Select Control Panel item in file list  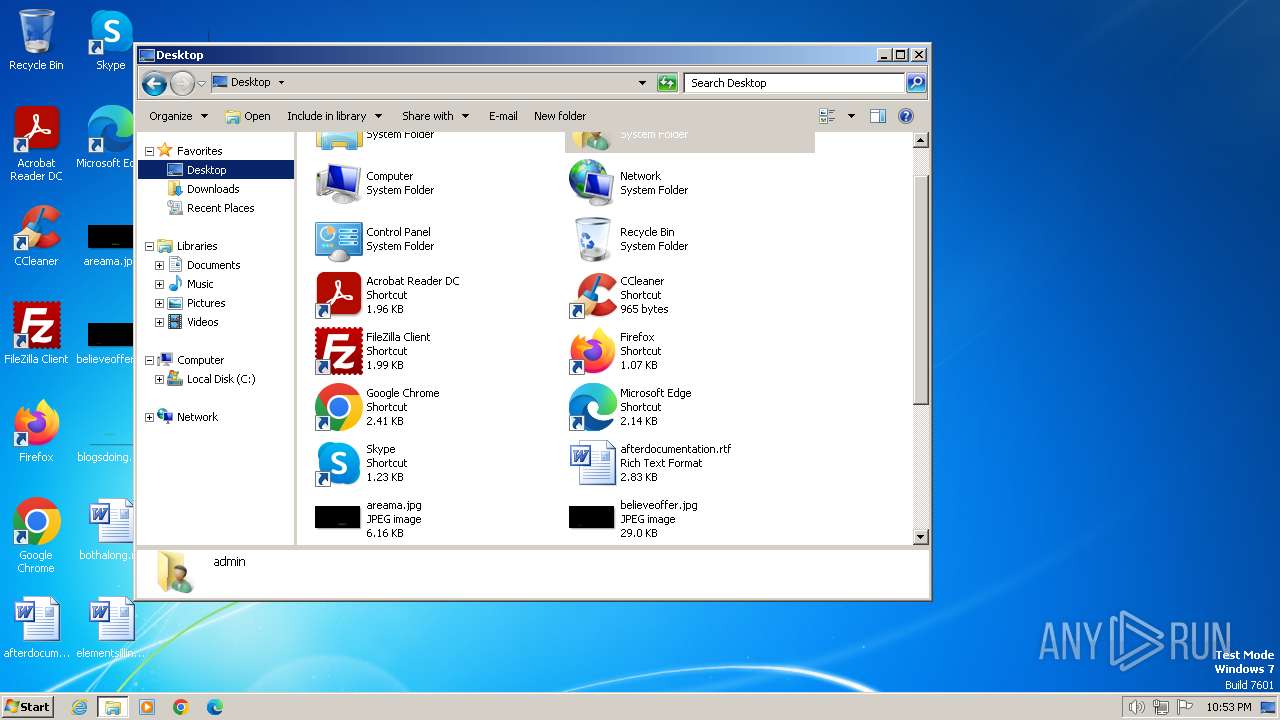375,239
